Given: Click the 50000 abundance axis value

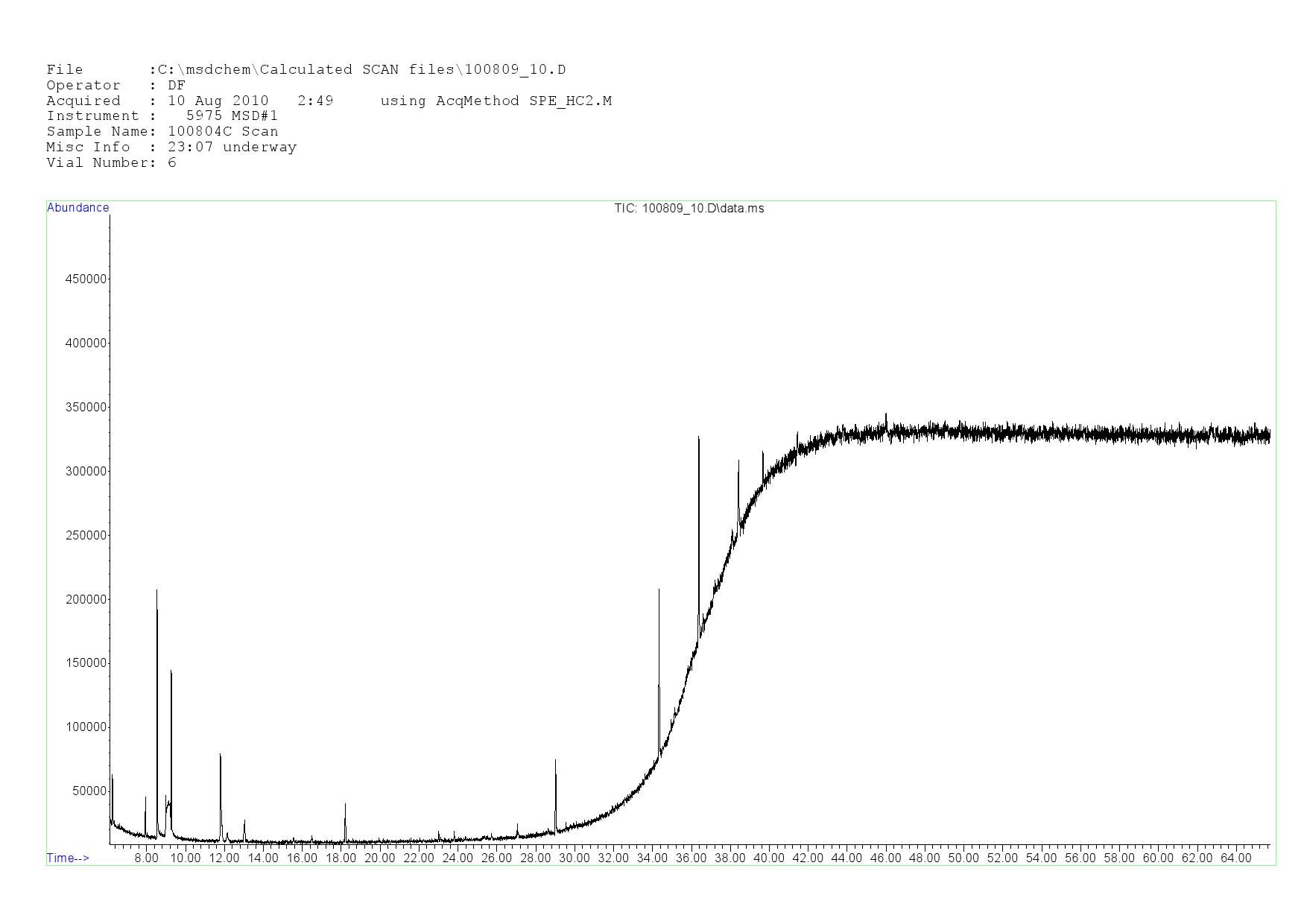Looking at the screenshot, I should [89, 791].
